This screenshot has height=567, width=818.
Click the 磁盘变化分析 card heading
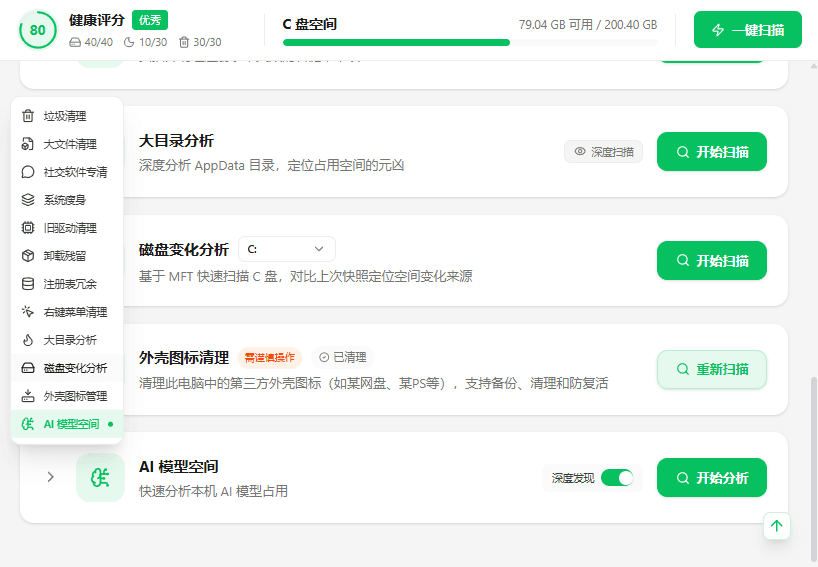pyautogui.click(x=184, y=250)
